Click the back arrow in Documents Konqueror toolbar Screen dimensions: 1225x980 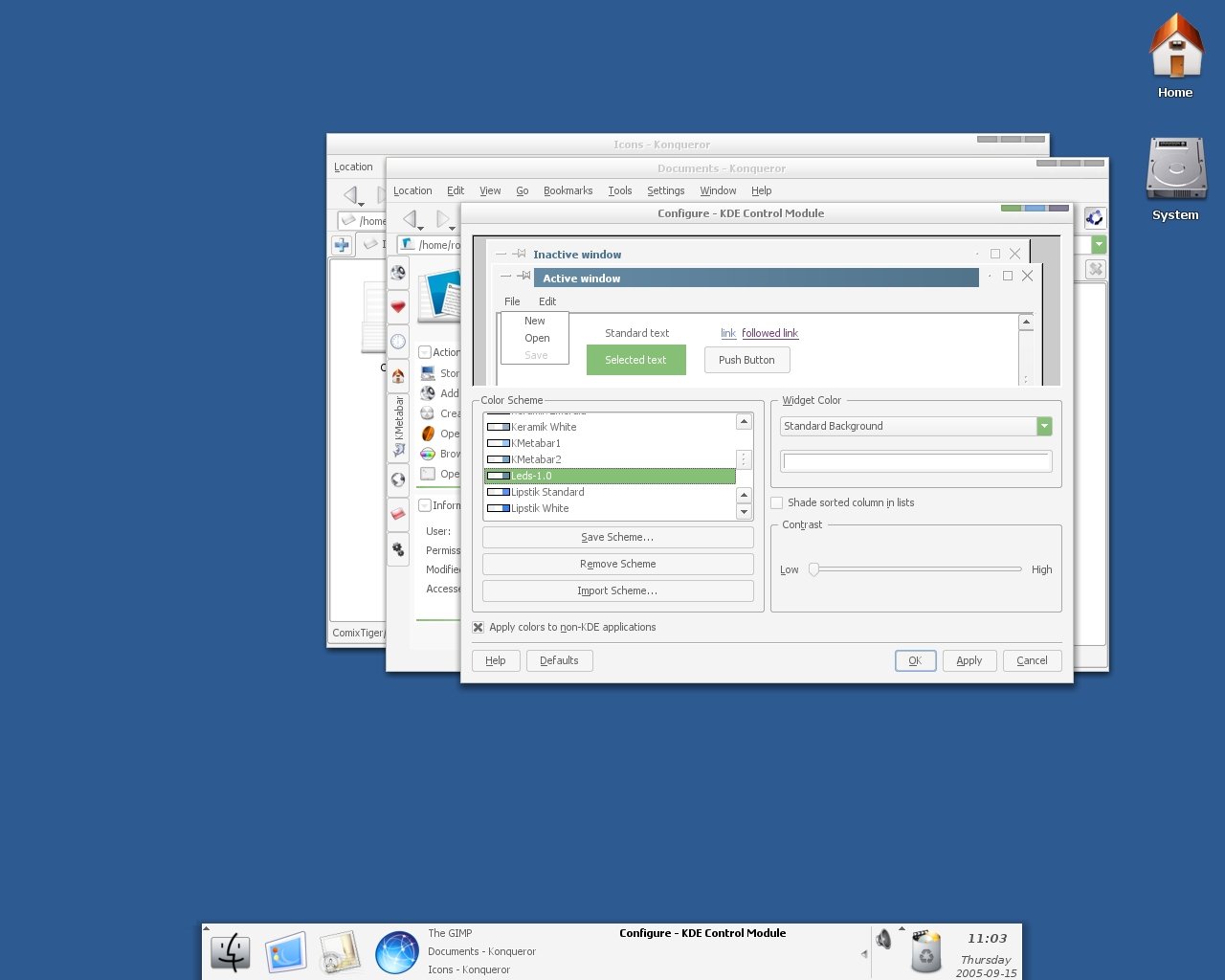click(410, 219)
